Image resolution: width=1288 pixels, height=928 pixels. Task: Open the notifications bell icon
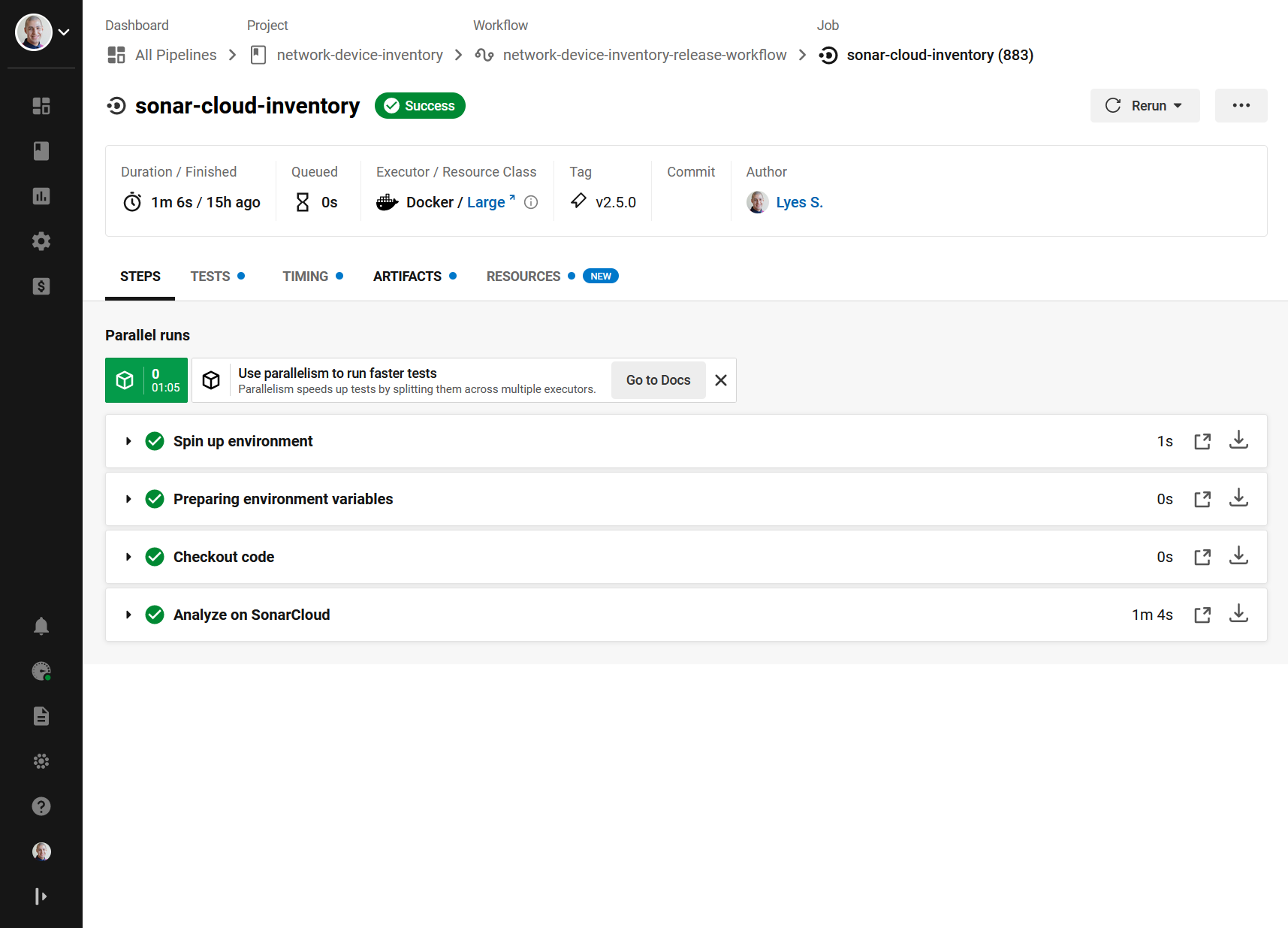pyautogui.click(x=41, y=626)
